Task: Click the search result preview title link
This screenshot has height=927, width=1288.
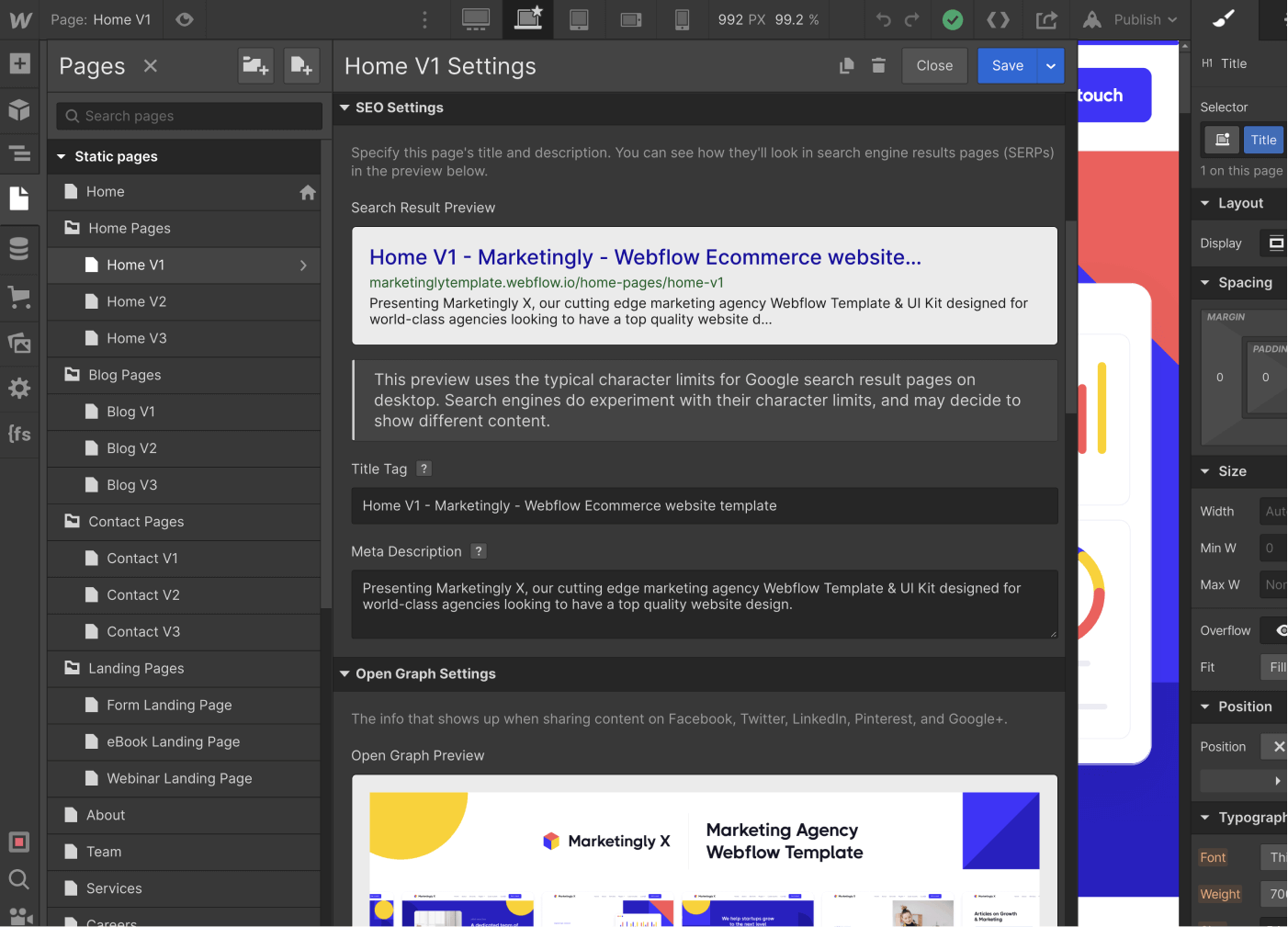Action: pyautogui.click(x=645, y=257)
